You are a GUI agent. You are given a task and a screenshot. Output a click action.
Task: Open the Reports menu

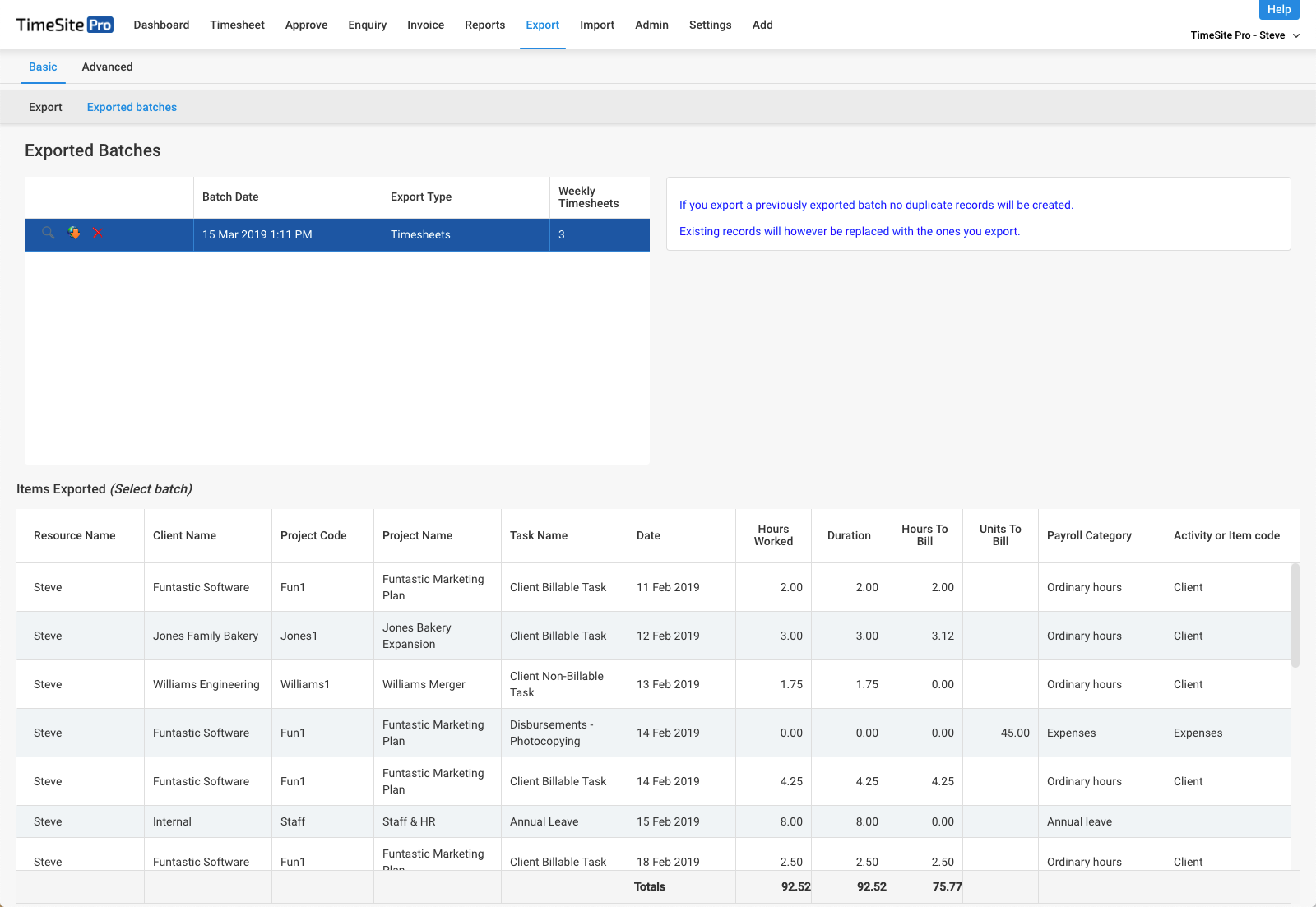pos(484,25)
